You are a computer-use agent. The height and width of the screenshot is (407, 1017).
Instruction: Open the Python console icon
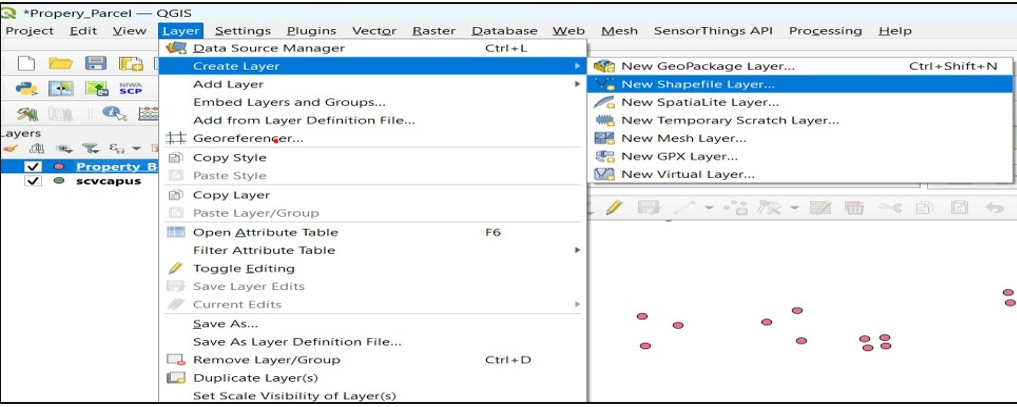point(26,89)
